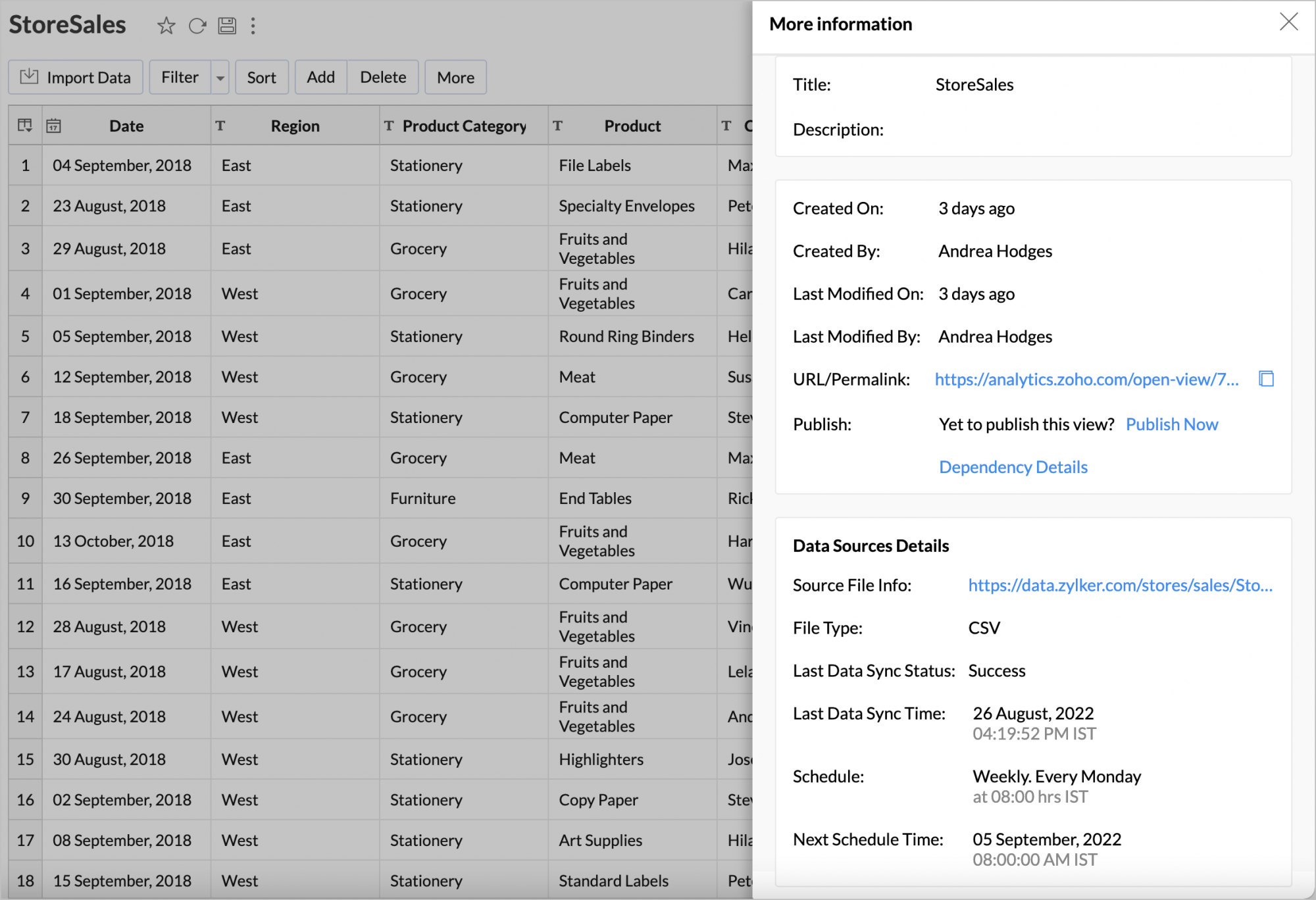
Task: Open the Dependency Details link
Action: (1013, 467)
